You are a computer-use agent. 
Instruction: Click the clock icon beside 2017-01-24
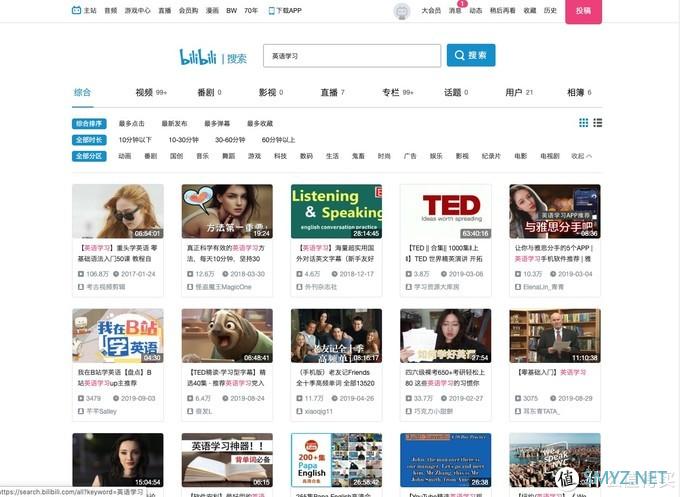[x=116, y=274]
